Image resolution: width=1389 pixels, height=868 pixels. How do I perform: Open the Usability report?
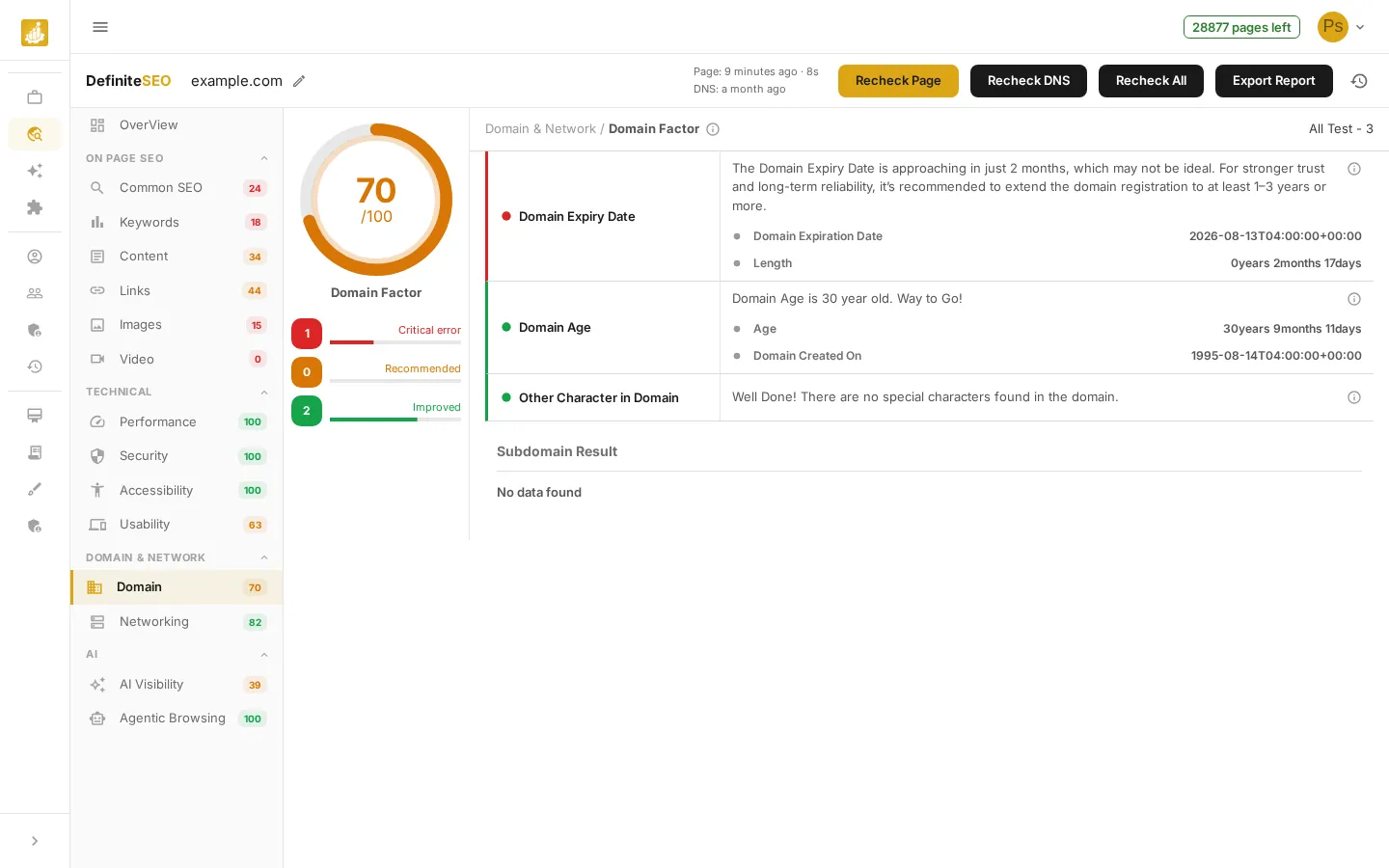pyautogui.click(x=177, y=525)
